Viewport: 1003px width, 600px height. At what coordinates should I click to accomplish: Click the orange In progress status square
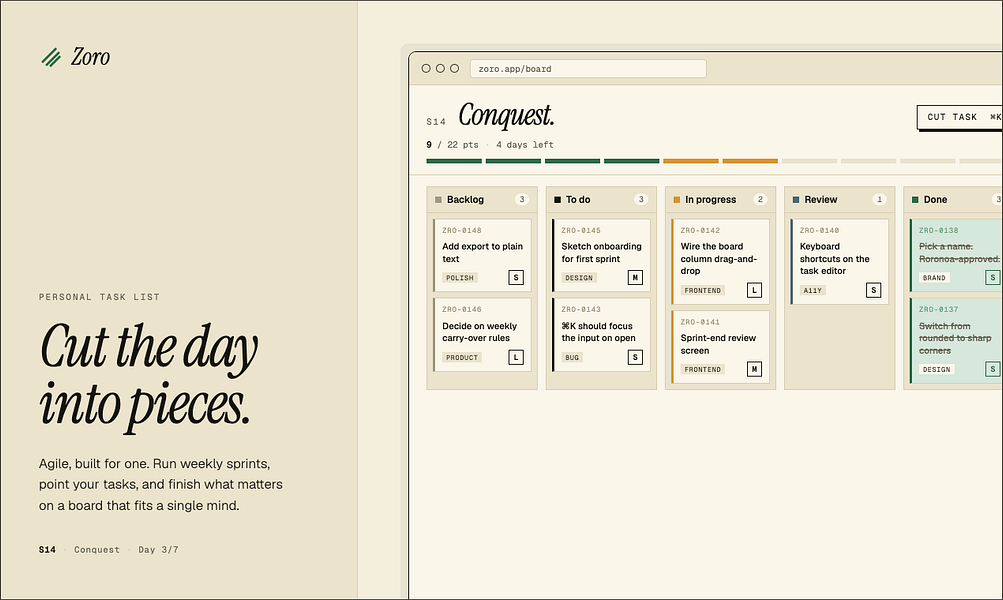point(677,200)
